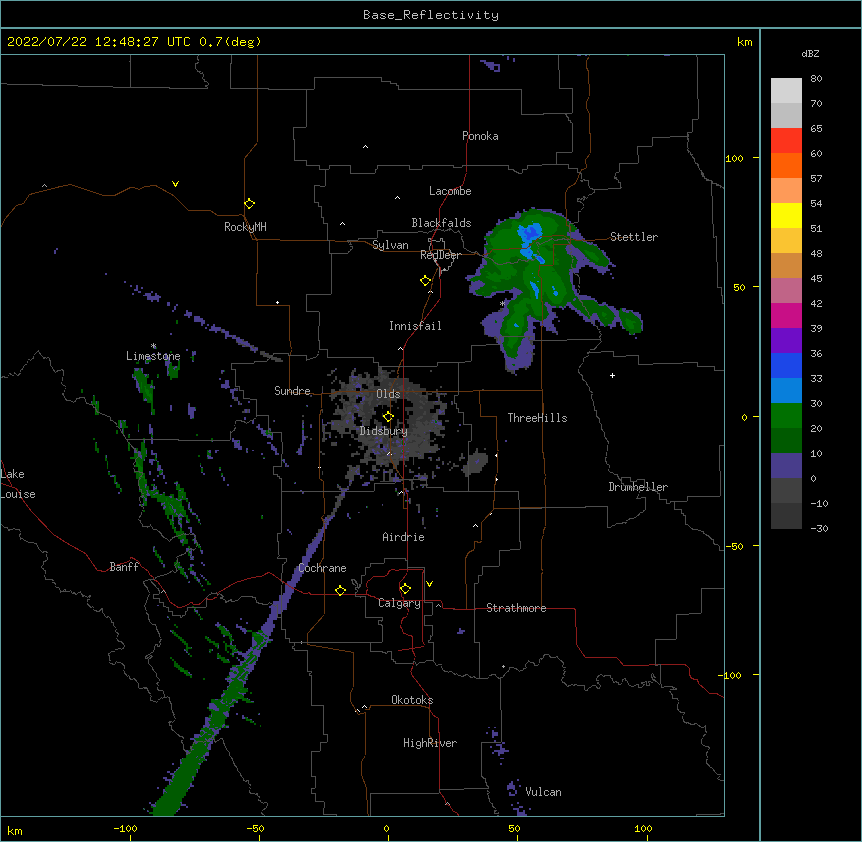Click the dBZ legend label
The width and height of the screenshot is (862, 842).
click(x=810, y=53)
